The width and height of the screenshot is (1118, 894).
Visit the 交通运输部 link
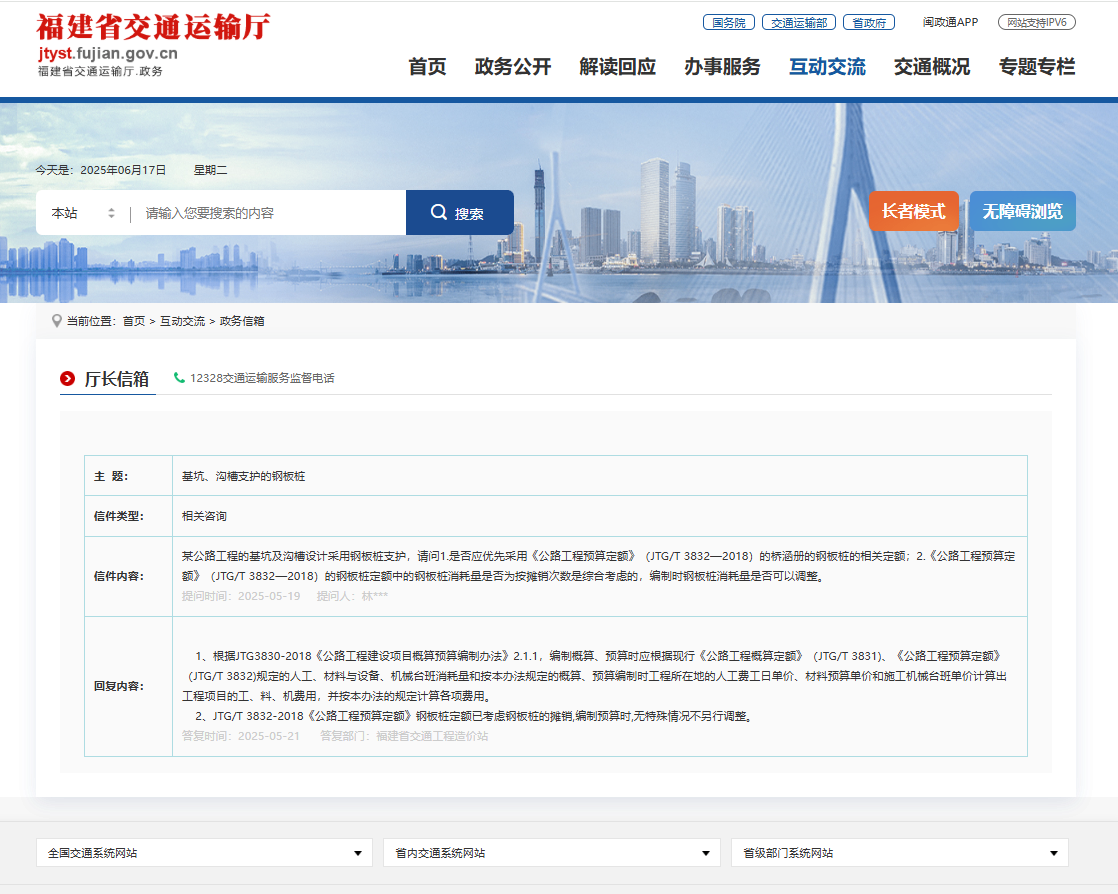[798, 22]
